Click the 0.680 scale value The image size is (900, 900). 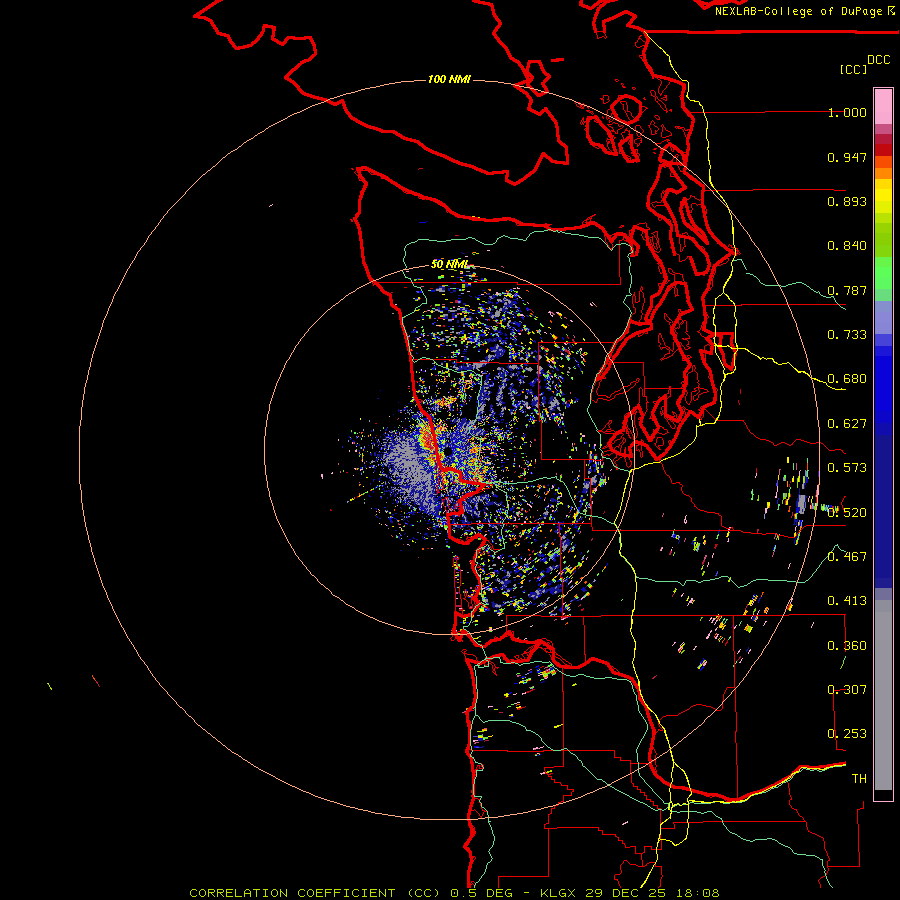(x=847, y=379)
